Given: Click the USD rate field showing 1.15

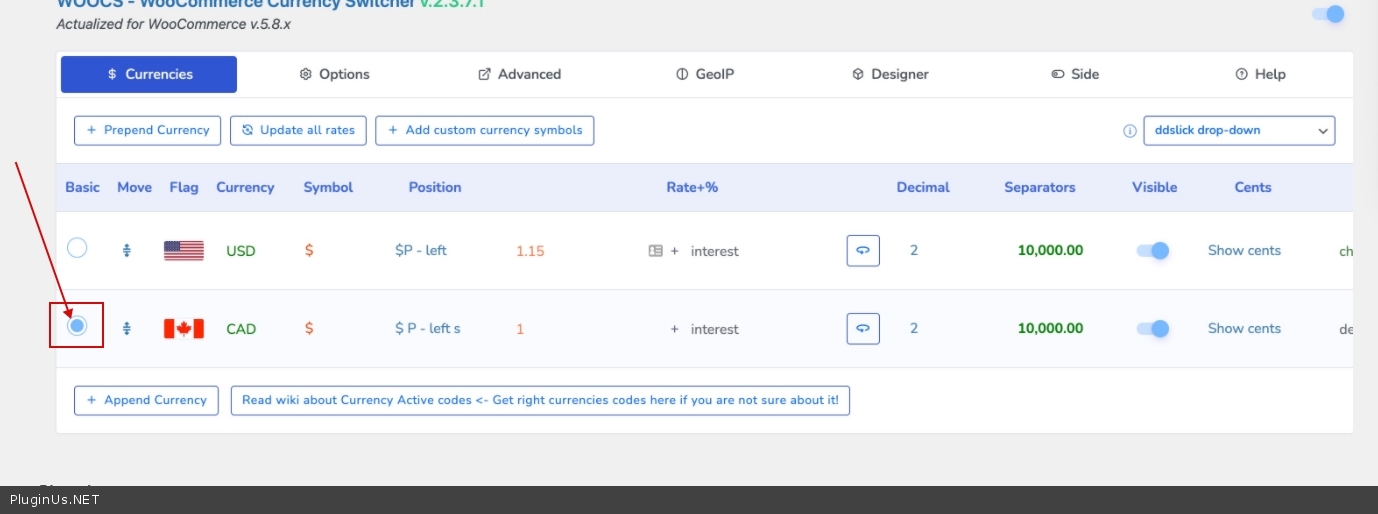Looking at the screenshot, I should click(530, 251).
